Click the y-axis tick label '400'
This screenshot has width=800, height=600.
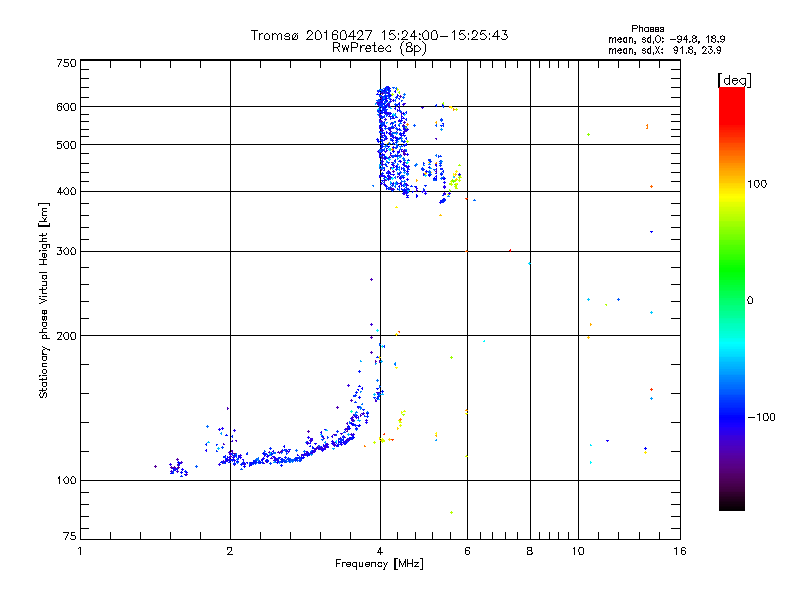coord(67,191)
